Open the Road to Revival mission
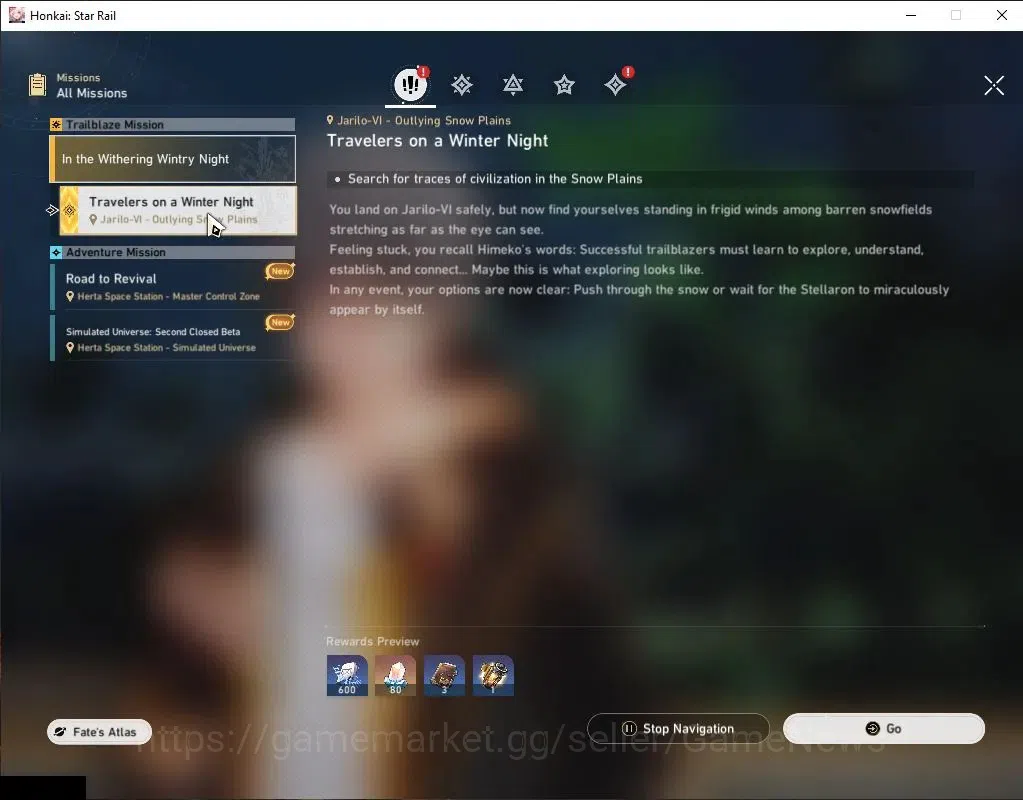 click(173, 286)
